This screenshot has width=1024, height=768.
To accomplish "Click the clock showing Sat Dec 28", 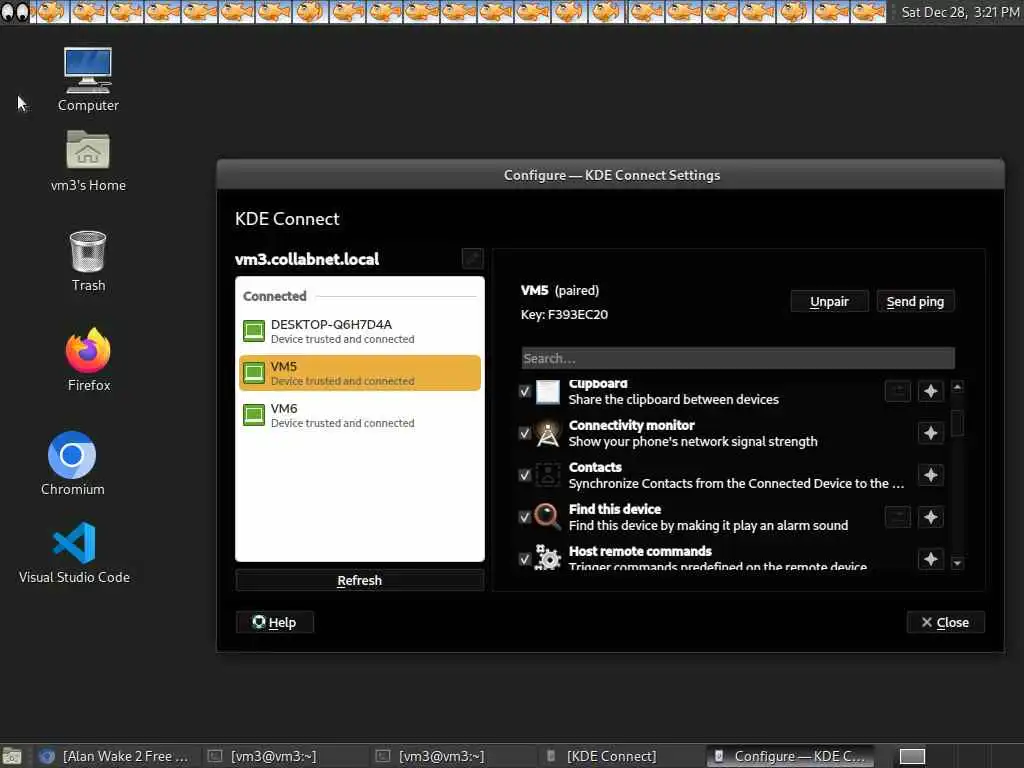I will click(959, 12).
